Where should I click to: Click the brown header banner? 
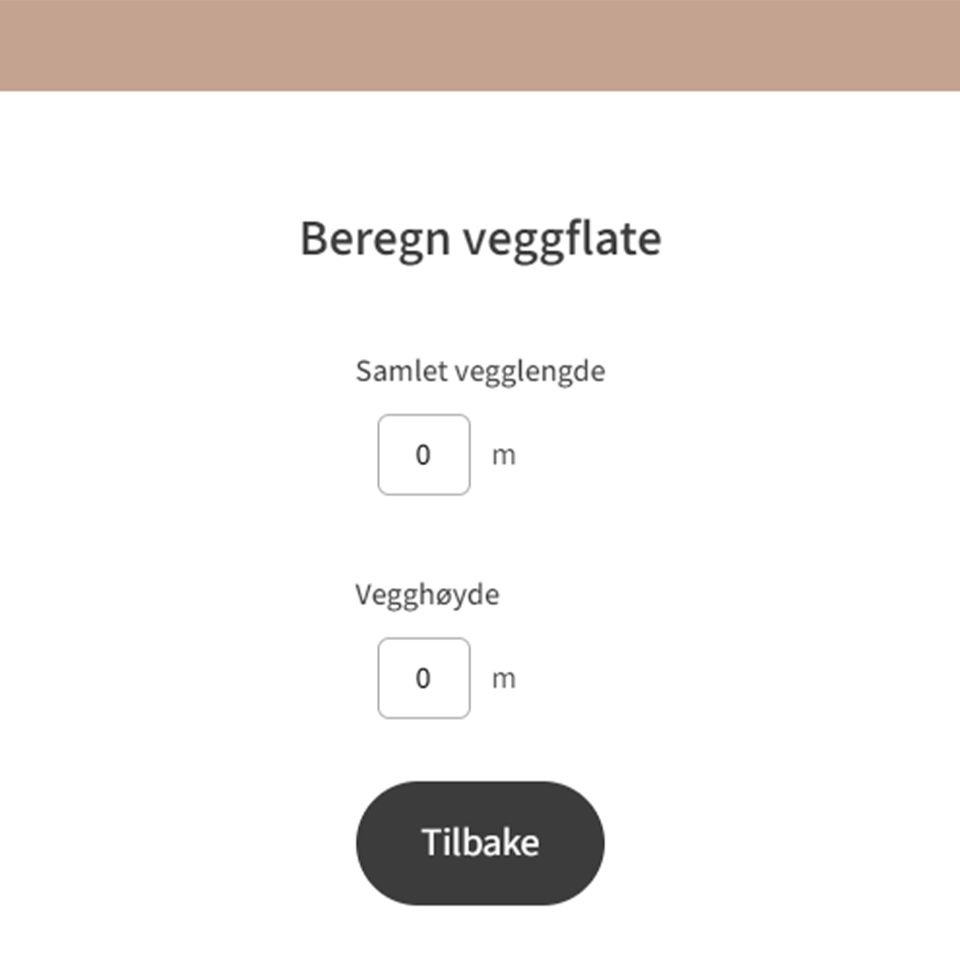click(480, 45)
